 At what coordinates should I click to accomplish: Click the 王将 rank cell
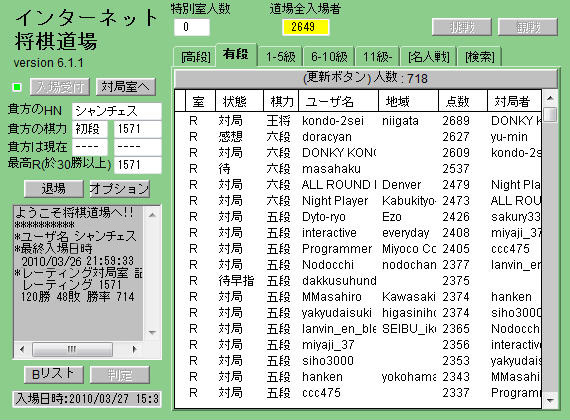point(278,121)
